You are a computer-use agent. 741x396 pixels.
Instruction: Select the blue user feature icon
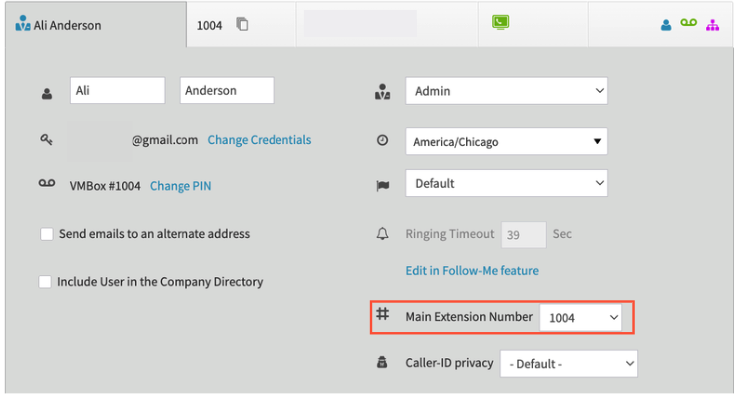(666, 25)
